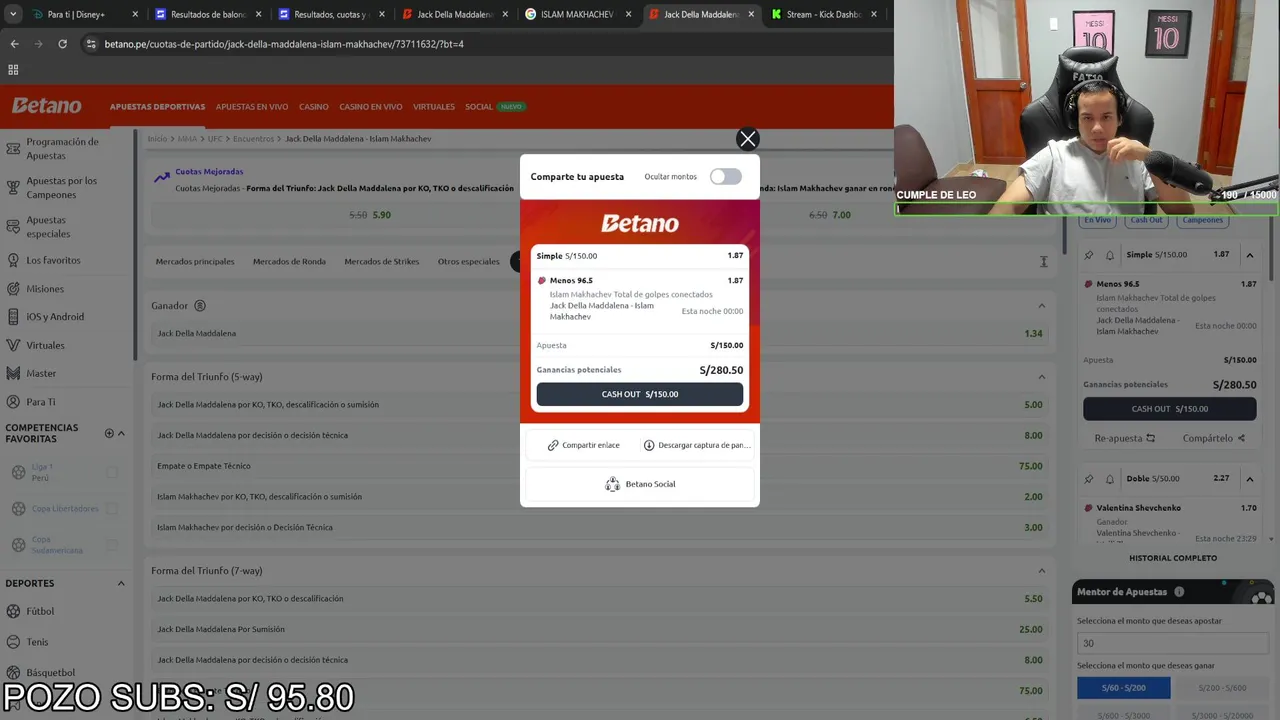Open Apuestas por los Campeones icon

coord(13,188)
